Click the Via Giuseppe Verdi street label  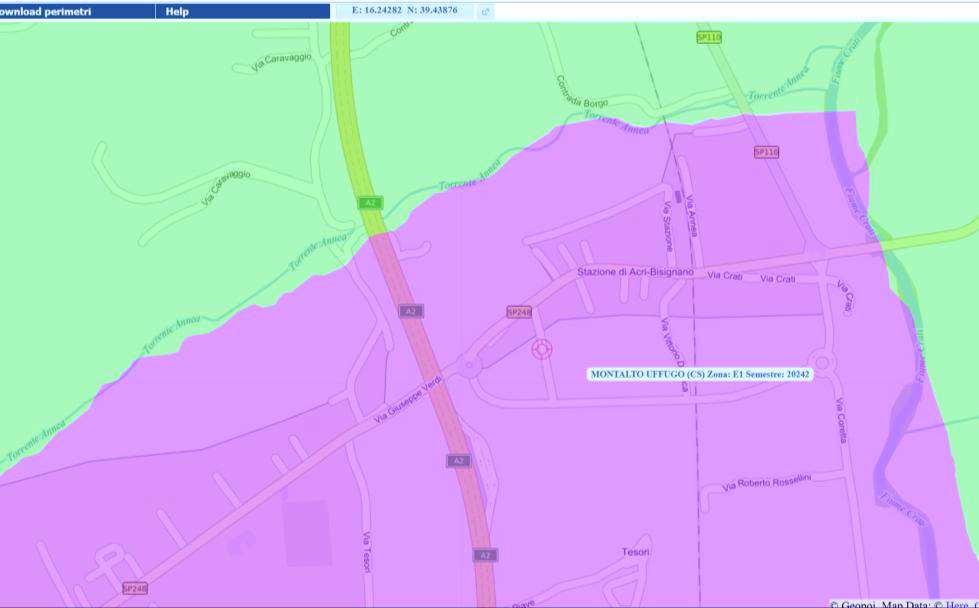coord(408,401)
